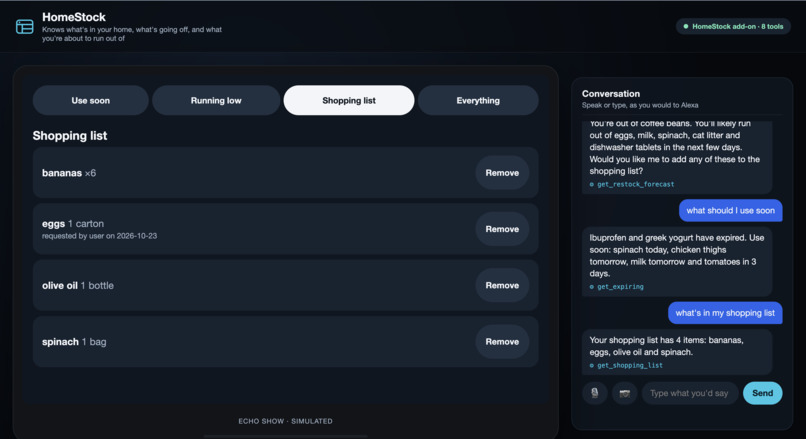Click the Conversation panel heading

point(611,94)
